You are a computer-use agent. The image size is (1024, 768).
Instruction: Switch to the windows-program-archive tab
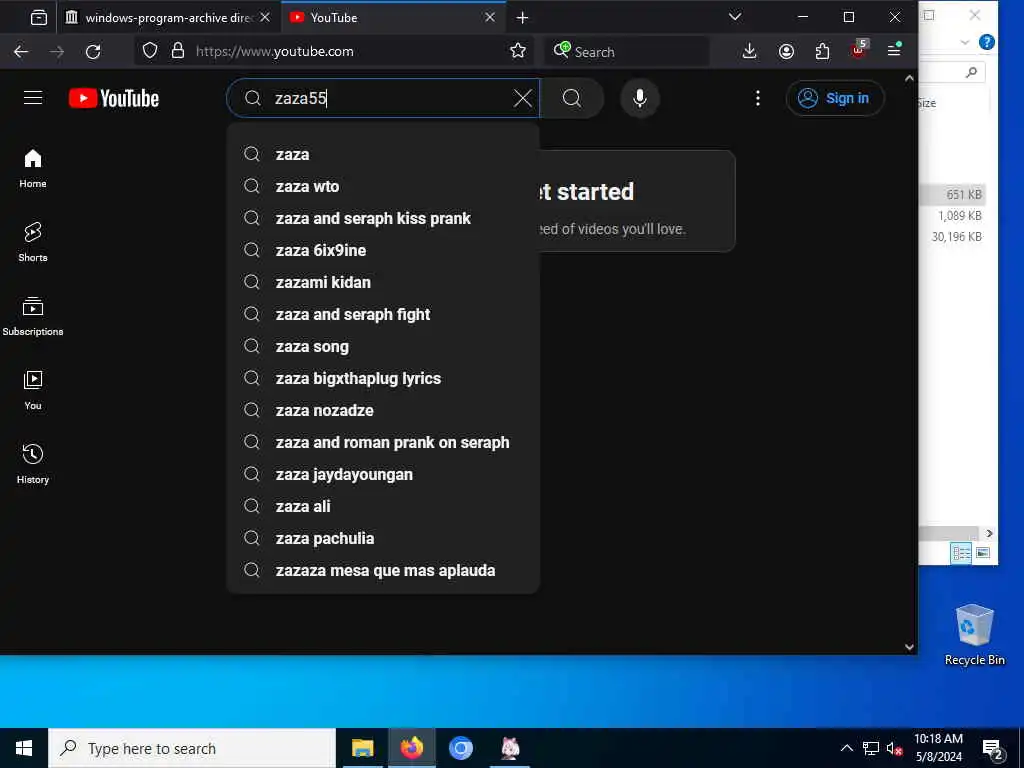coord(168,18)
